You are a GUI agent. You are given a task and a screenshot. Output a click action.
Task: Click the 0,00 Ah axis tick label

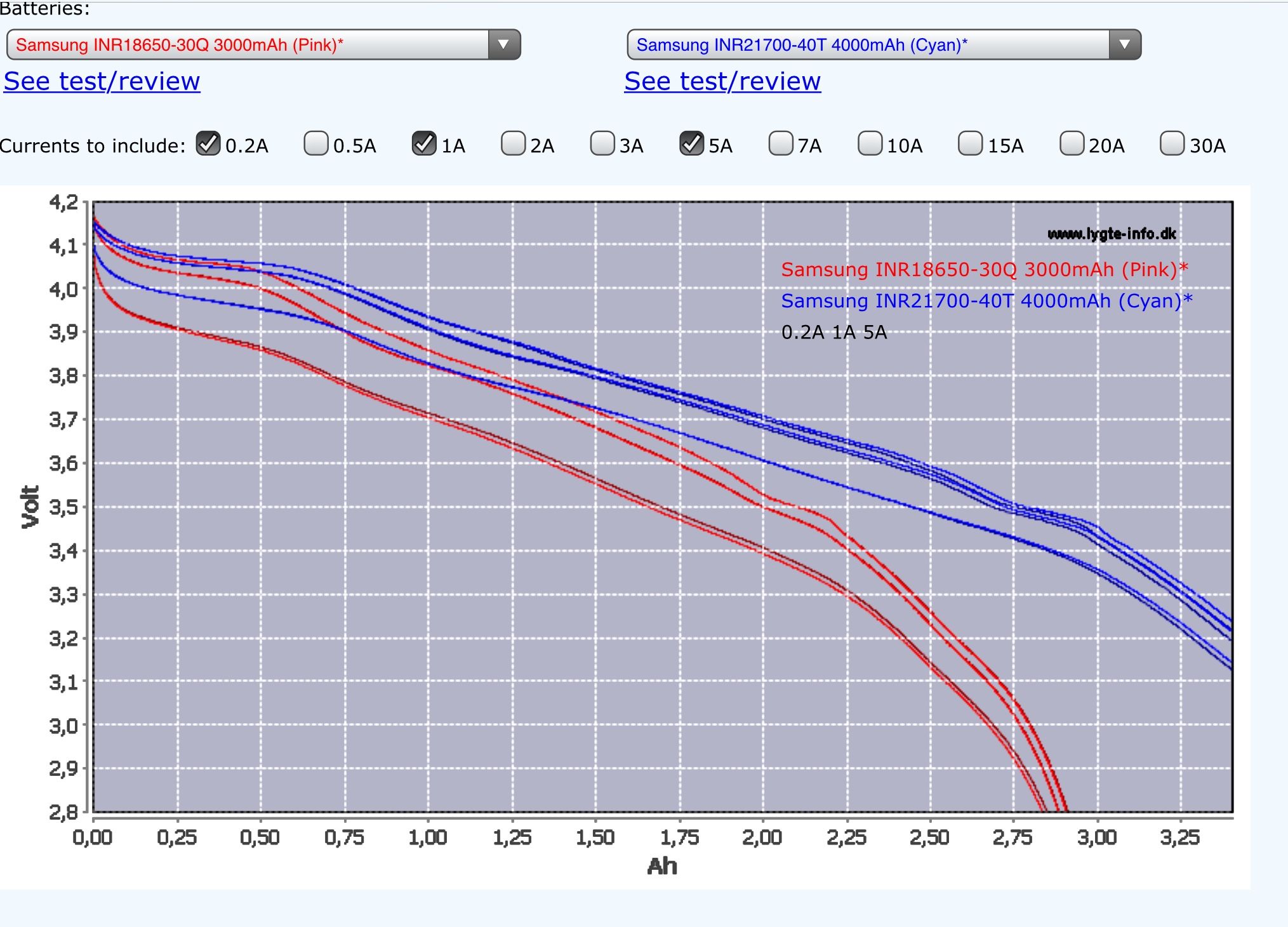(93, 837)
